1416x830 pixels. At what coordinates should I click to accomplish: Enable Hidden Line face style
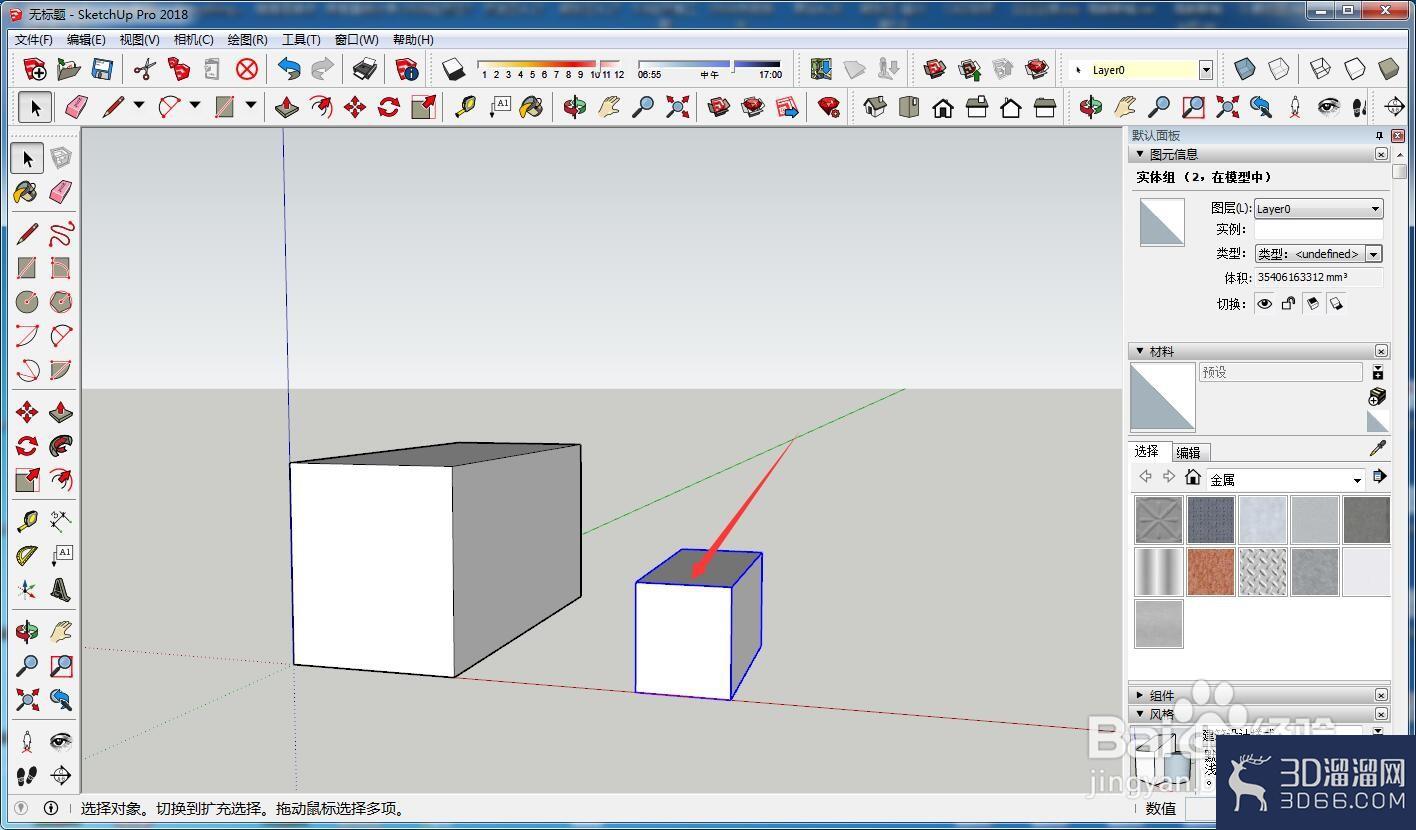pyautogui.click(x=1355, y=69)
